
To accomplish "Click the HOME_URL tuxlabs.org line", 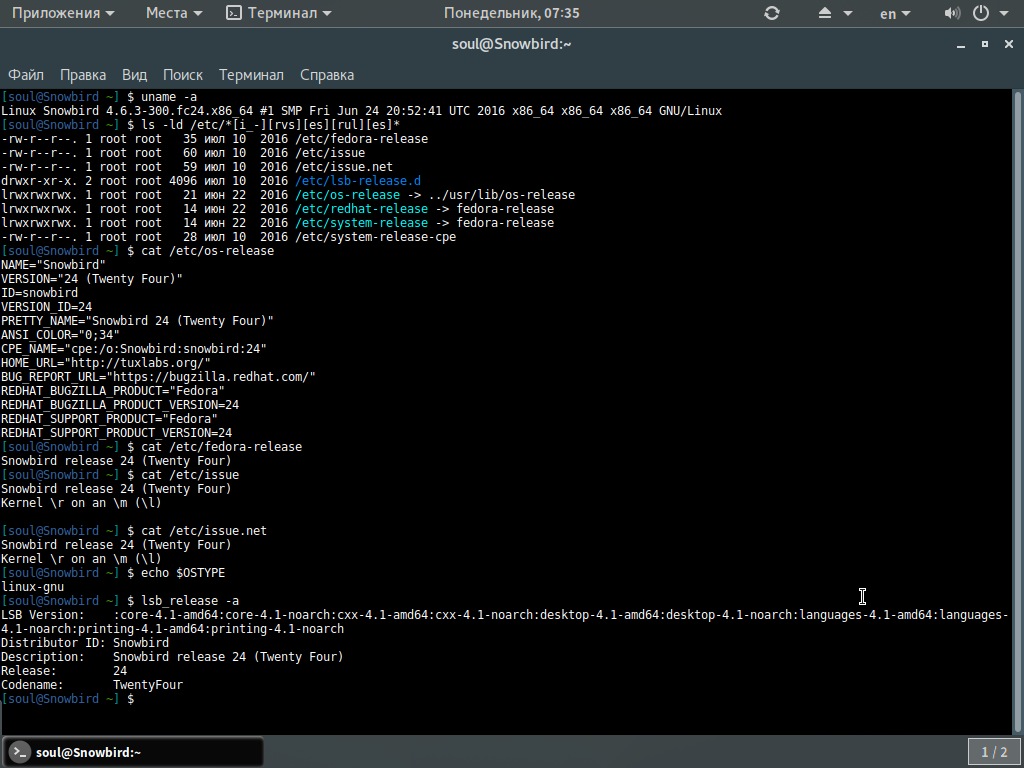I will pyautogui.click(x=106, y=363).
